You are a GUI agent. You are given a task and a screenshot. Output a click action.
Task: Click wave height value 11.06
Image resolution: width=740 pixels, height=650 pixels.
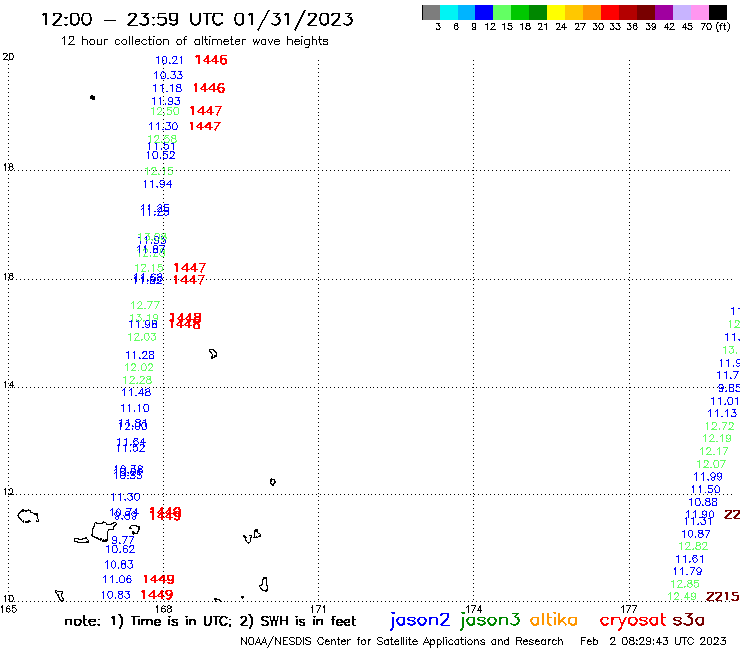[118, 580]
